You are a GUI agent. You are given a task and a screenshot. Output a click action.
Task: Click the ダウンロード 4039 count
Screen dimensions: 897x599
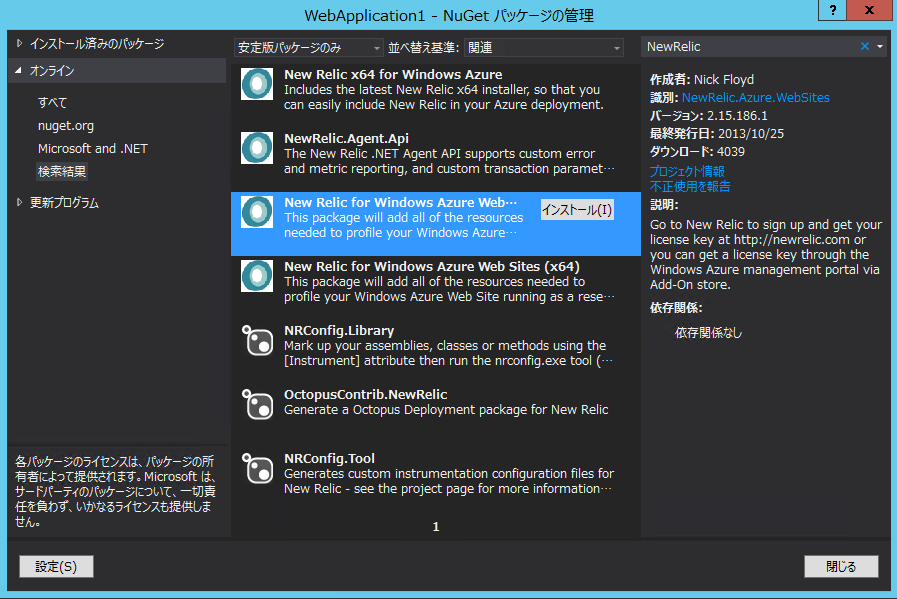click(731, 152)
